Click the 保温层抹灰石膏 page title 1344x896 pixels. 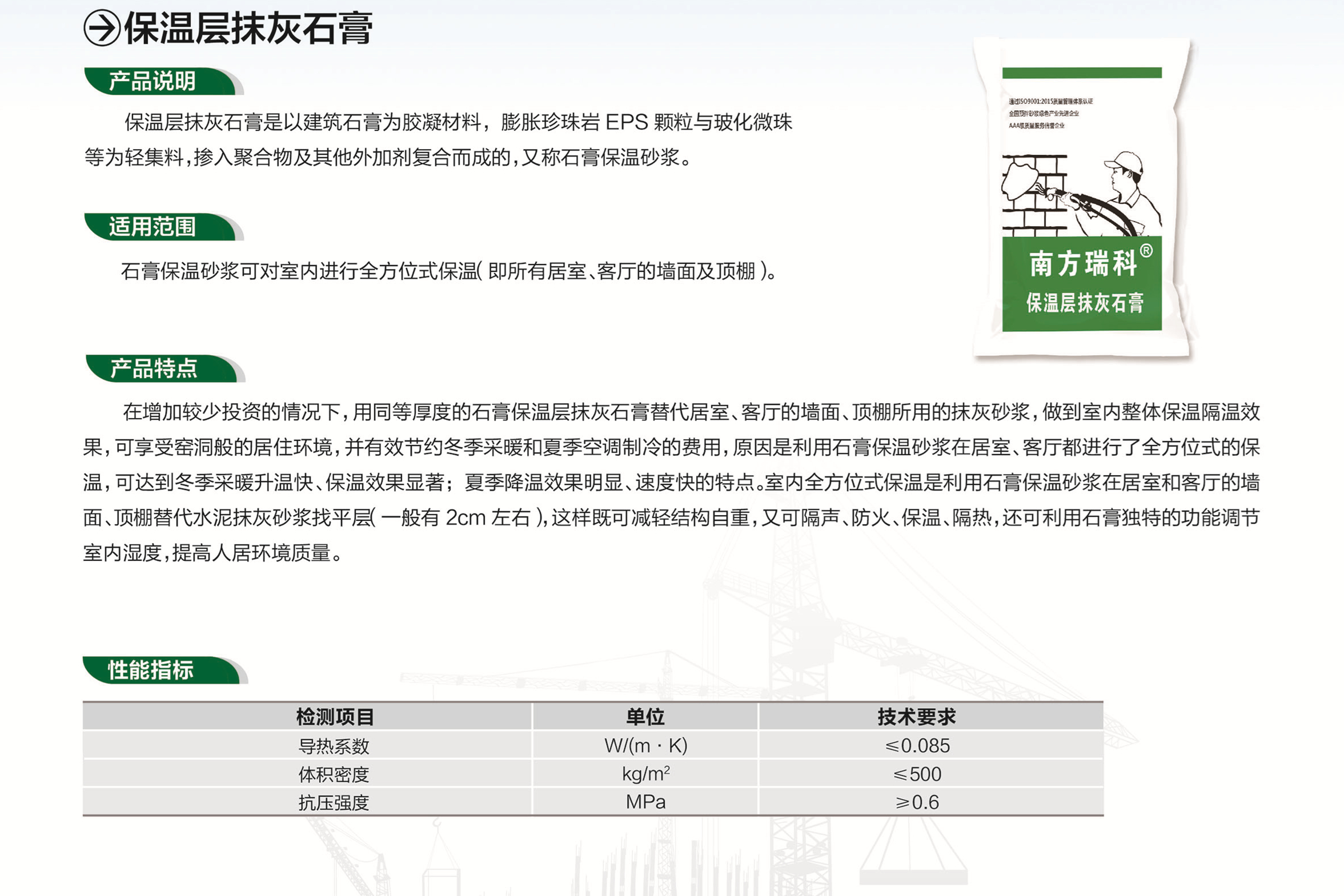[248, 28]
